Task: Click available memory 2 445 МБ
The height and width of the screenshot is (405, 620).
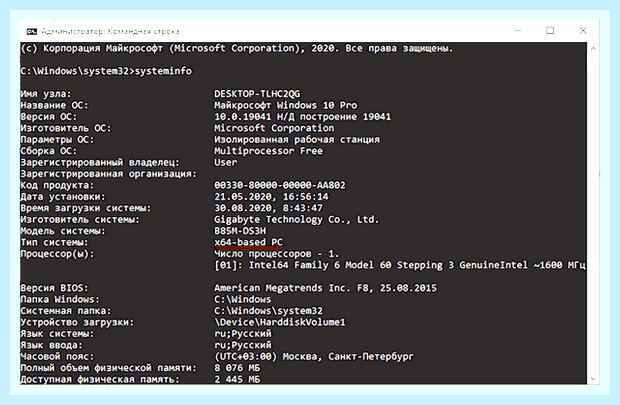Action: [237, 380]
